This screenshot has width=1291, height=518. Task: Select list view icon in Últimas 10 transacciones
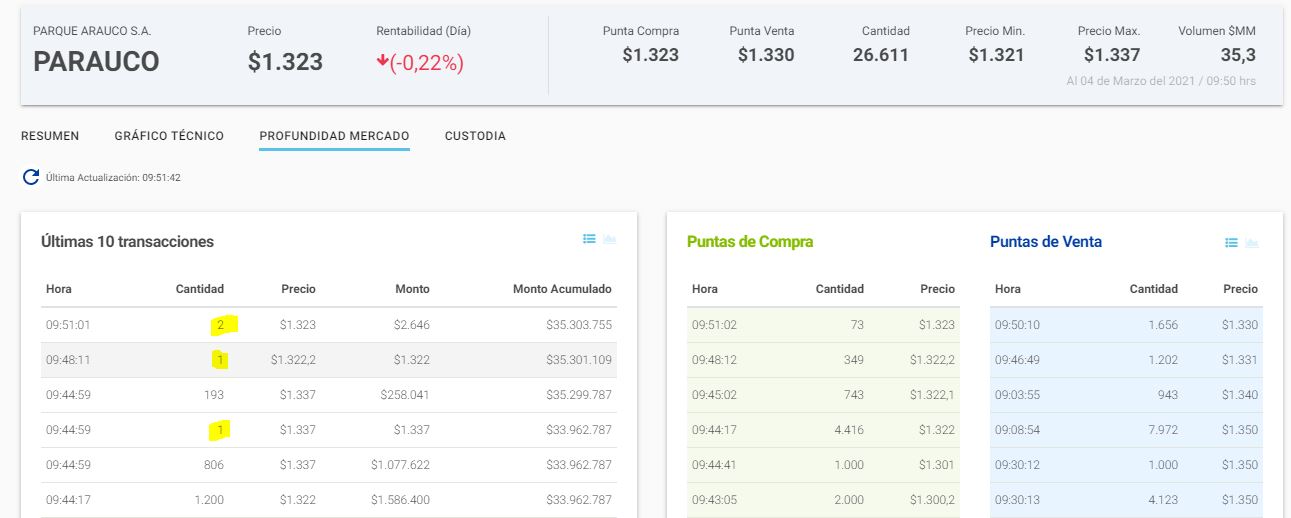click(589, 239)
